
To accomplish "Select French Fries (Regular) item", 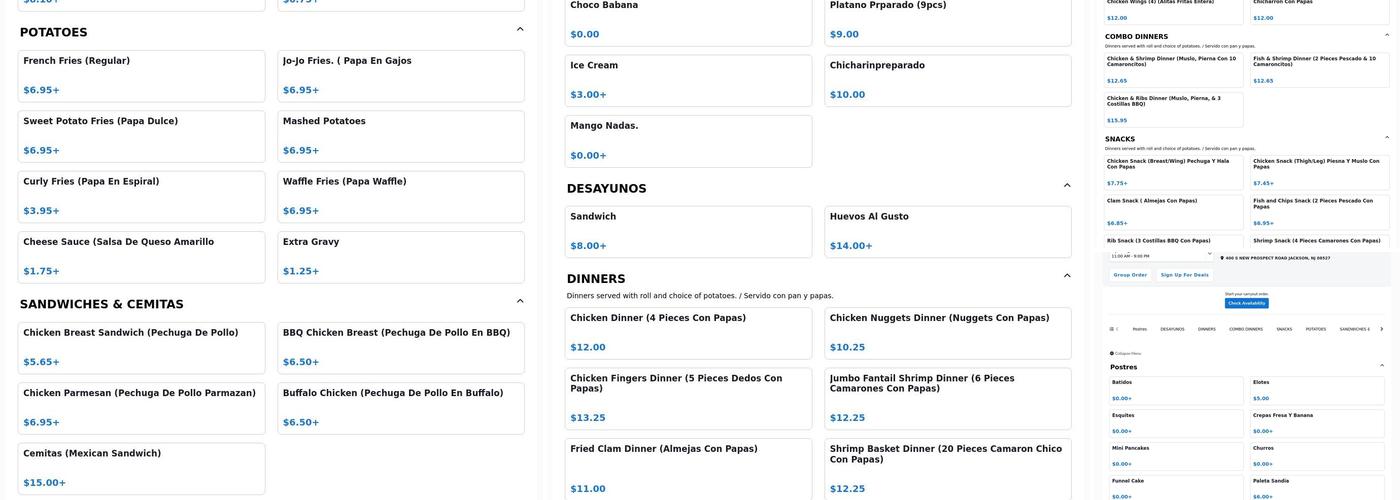I will (x=141, y=76).
